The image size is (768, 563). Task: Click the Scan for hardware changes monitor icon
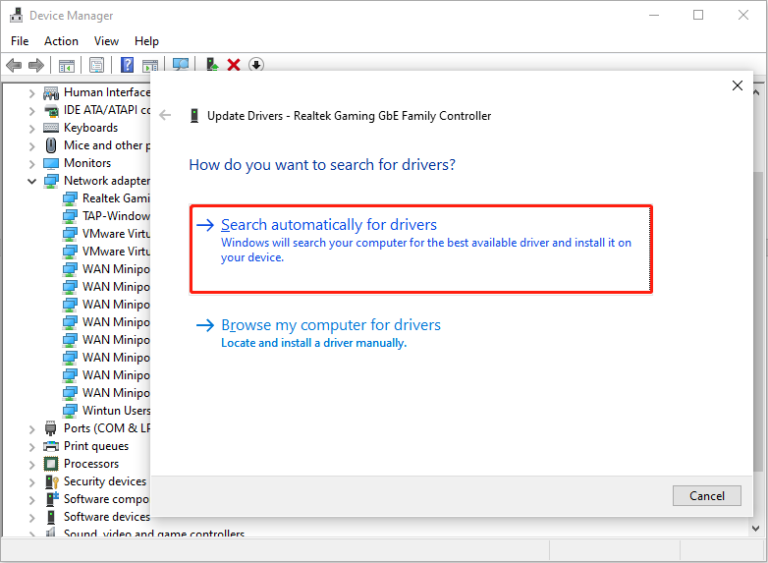pos(181,65)
